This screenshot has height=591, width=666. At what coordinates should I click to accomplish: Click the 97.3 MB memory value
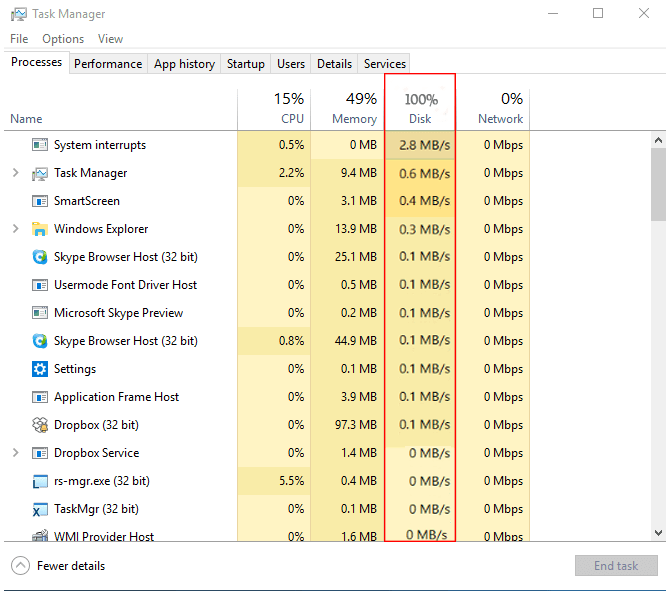356,425
